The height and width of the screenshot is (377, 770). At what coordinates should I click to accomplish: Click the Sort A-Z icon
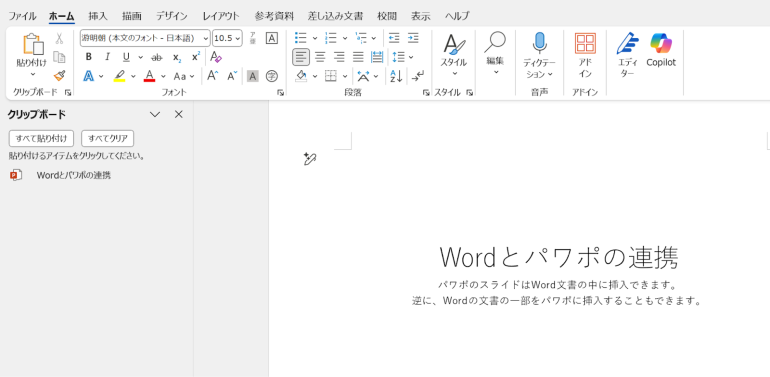[x=396, y=76]
